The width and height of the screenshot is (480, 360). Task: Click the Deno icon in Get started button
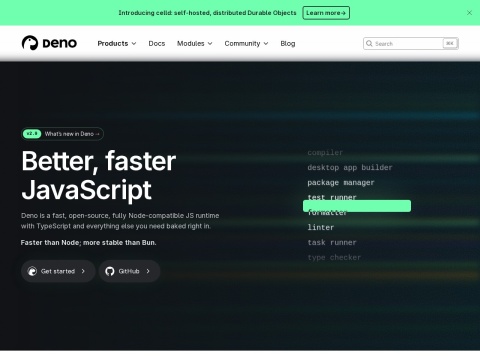pyautogui.click(x=32, y=271)
